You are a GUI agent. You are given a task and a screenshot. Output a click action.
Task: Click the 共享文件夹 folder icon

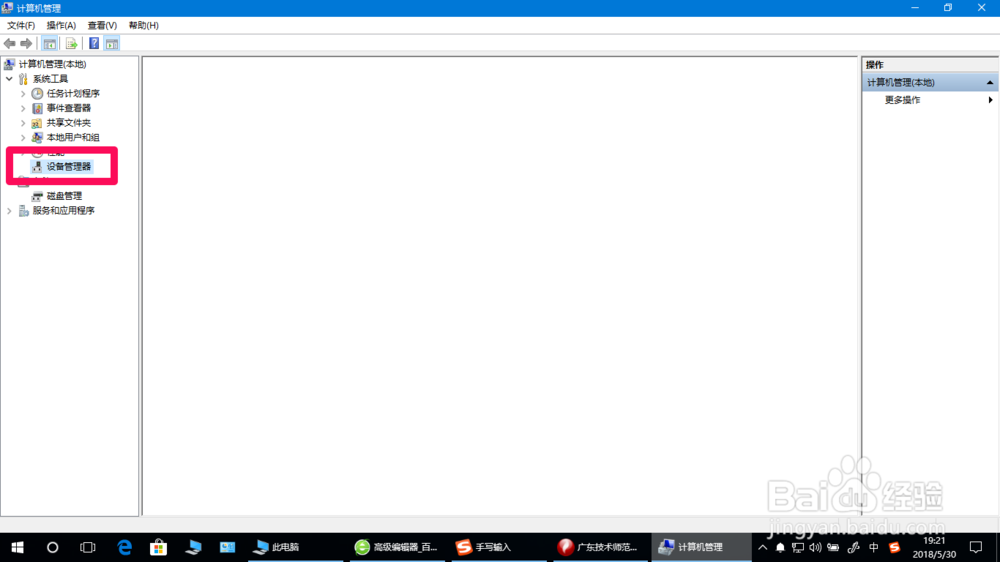click(x=38, y=122)
